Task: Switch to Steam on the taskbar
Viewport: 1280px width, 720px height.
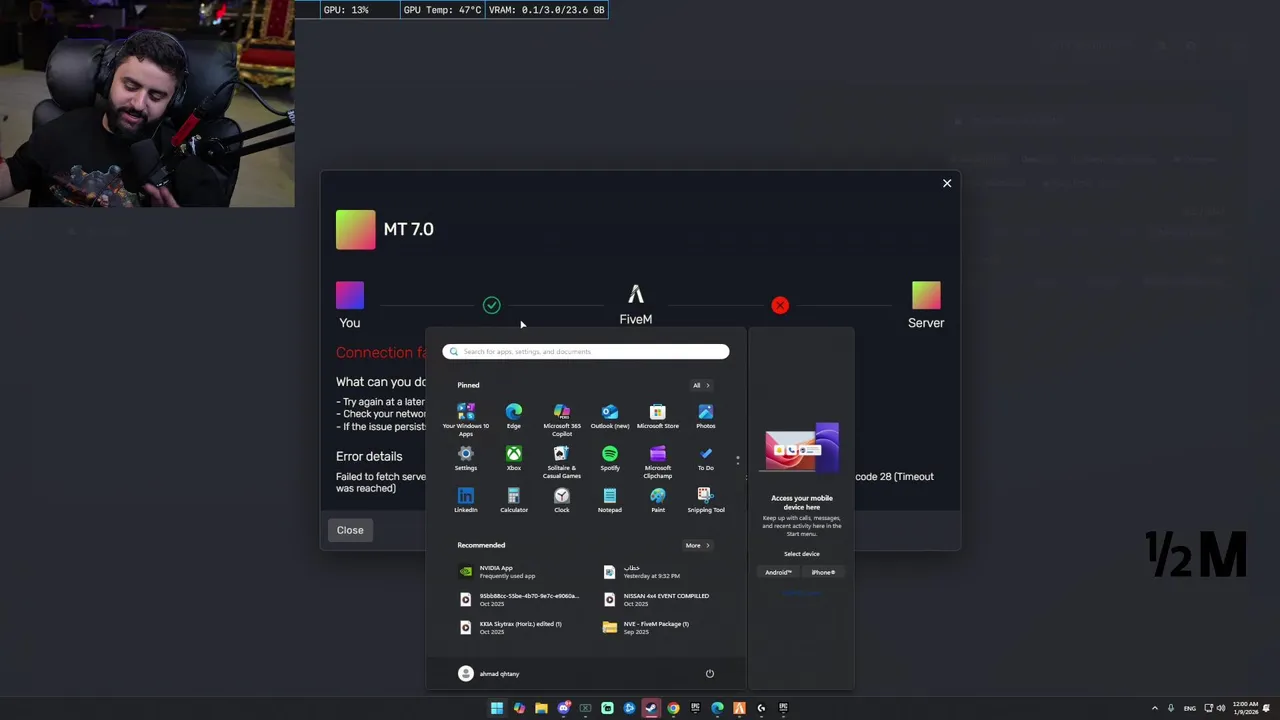Action: pos(651,708)
